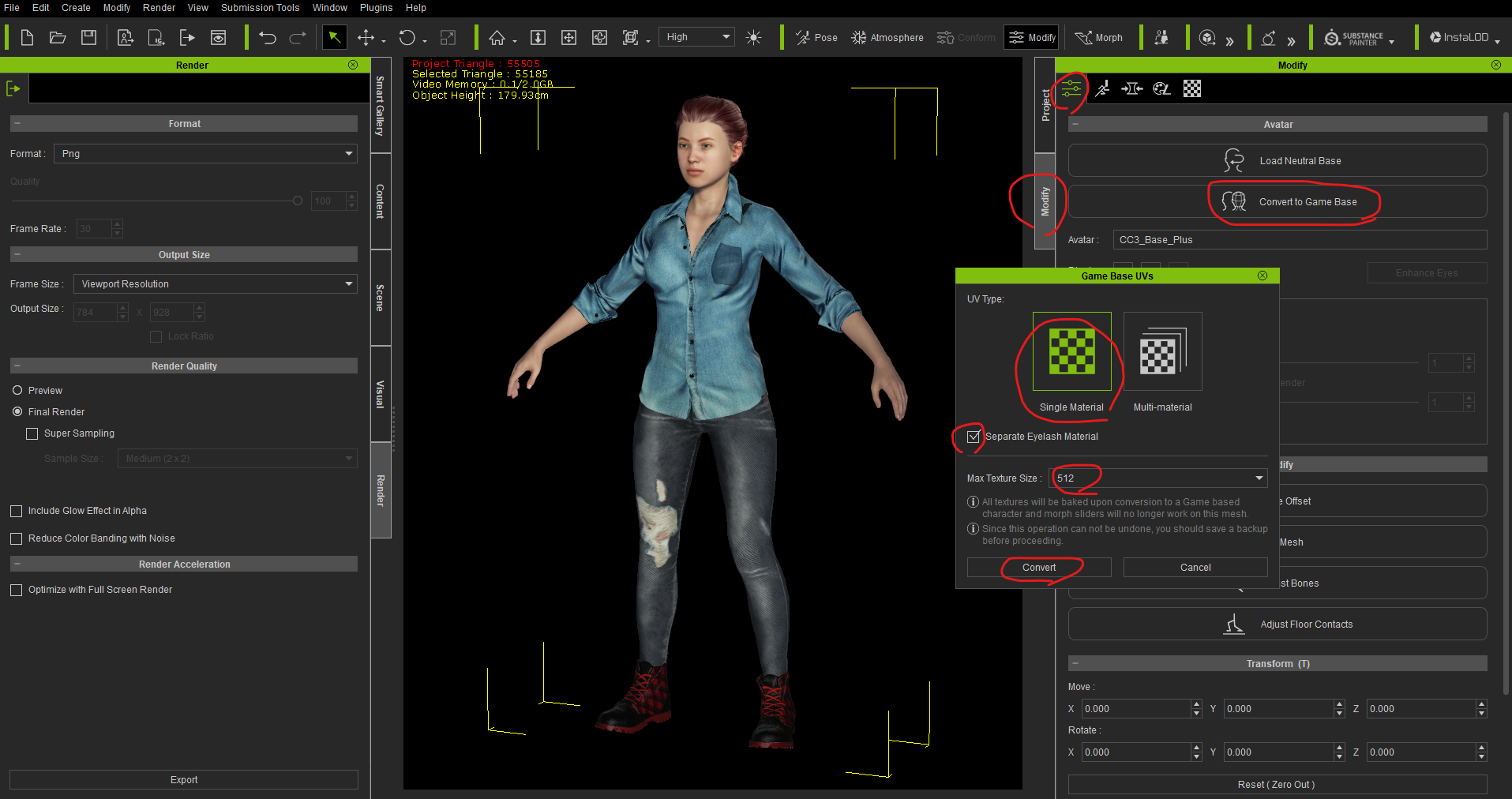Select the Move object tool
This screenshot has width=1512, height=799.
366,37
